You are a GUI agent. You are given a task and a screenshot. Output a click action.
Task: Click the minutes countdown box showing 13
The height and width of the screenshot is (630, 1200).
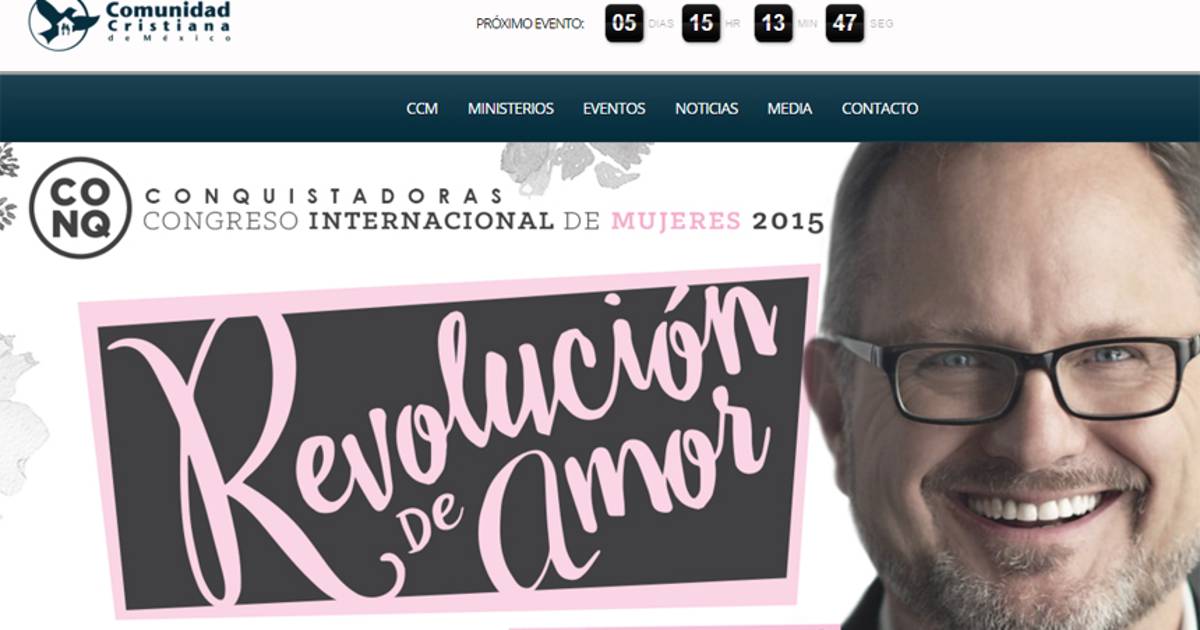(773, 23)
